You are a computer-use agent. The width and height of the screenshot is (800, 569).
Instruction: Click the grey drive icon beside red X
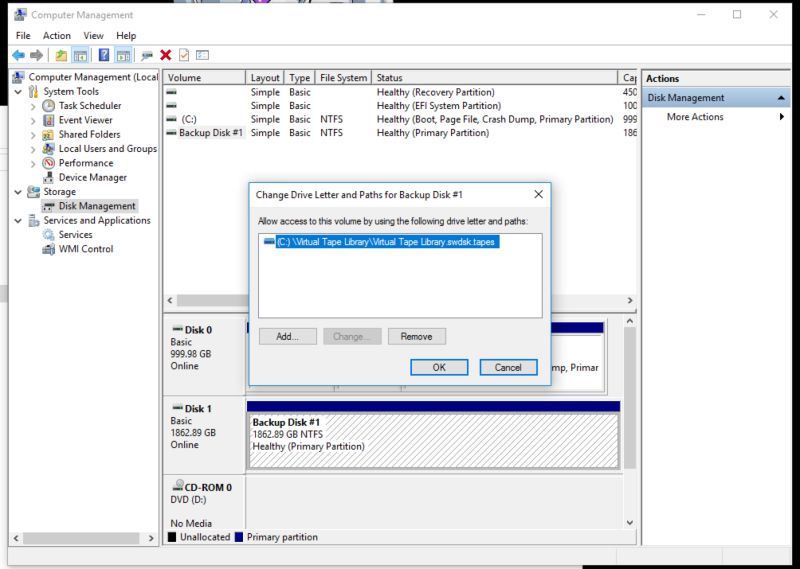pos(147,55)
